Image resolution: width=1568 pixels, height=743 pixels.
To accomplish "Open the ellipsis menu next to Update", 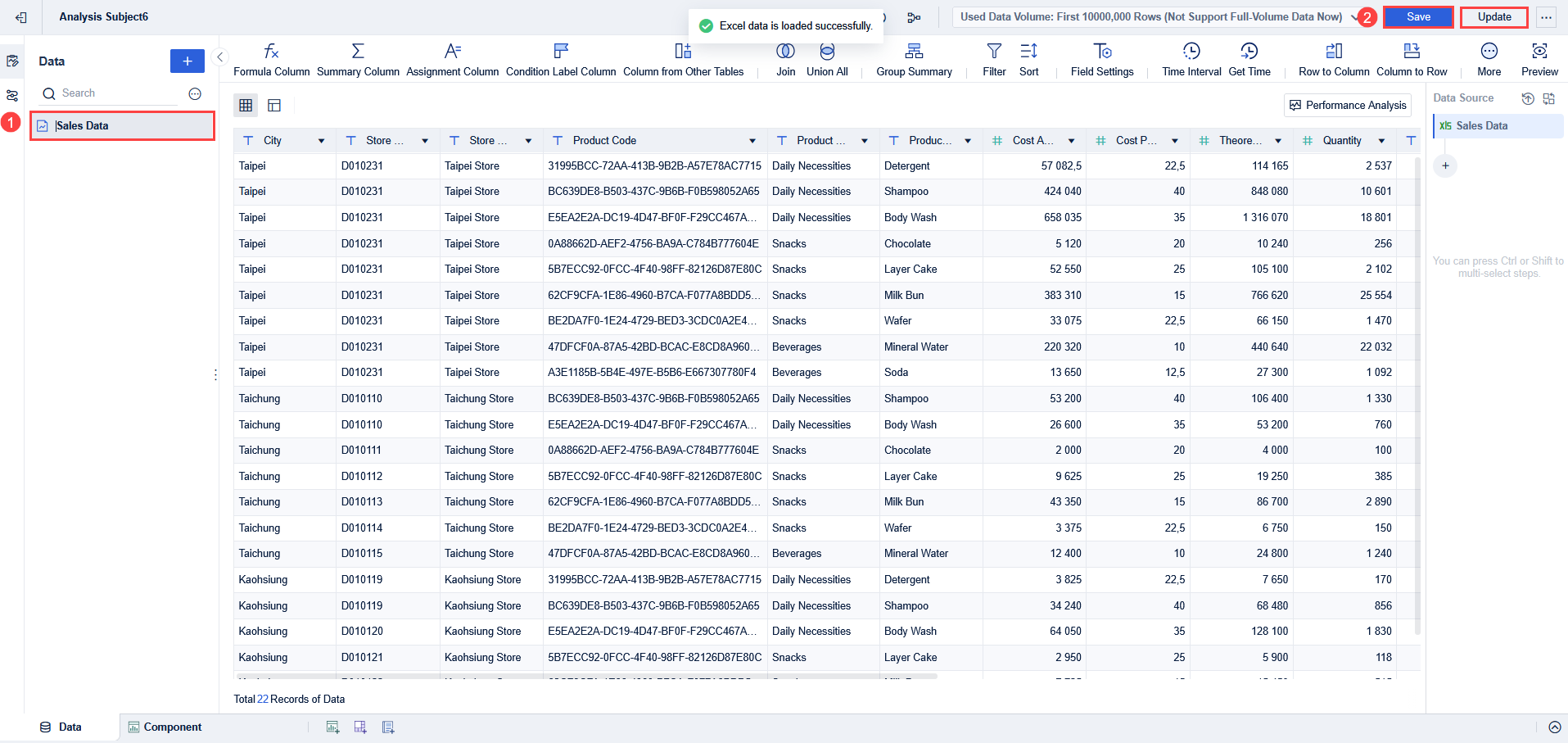I will (1546, 17).
